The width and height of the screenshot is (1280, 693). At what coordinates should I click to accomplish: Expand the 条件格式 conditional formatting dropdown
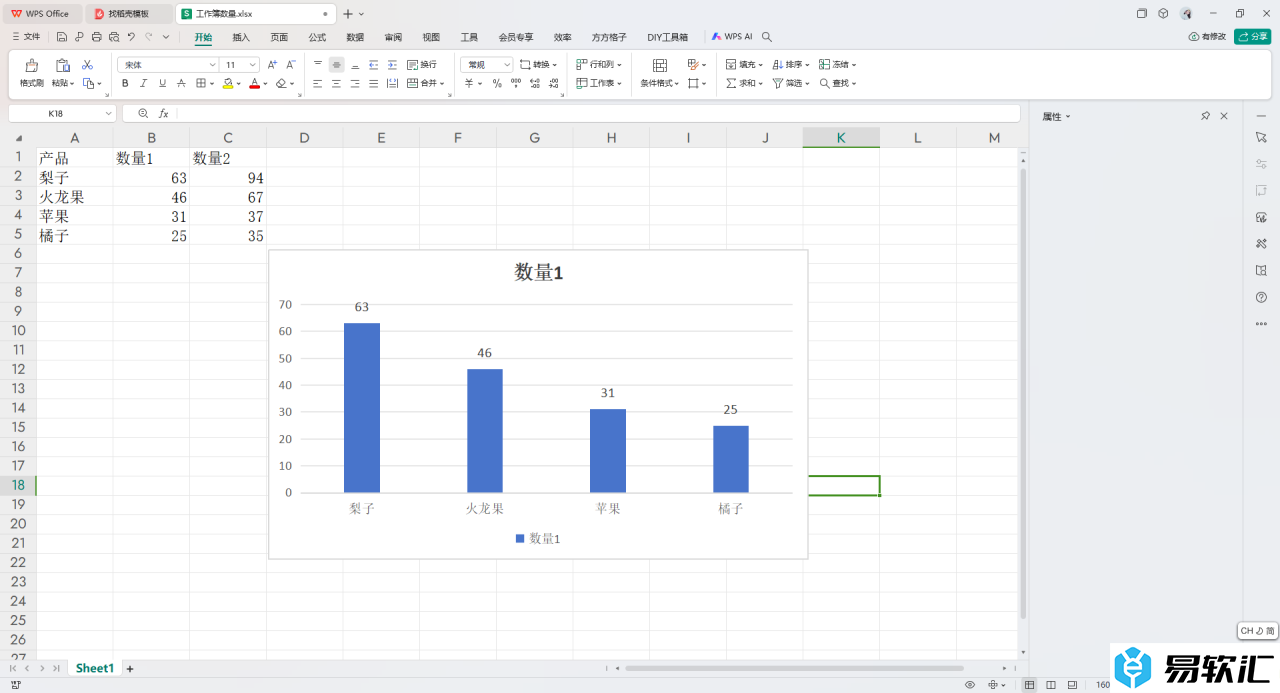pos(677,84)
